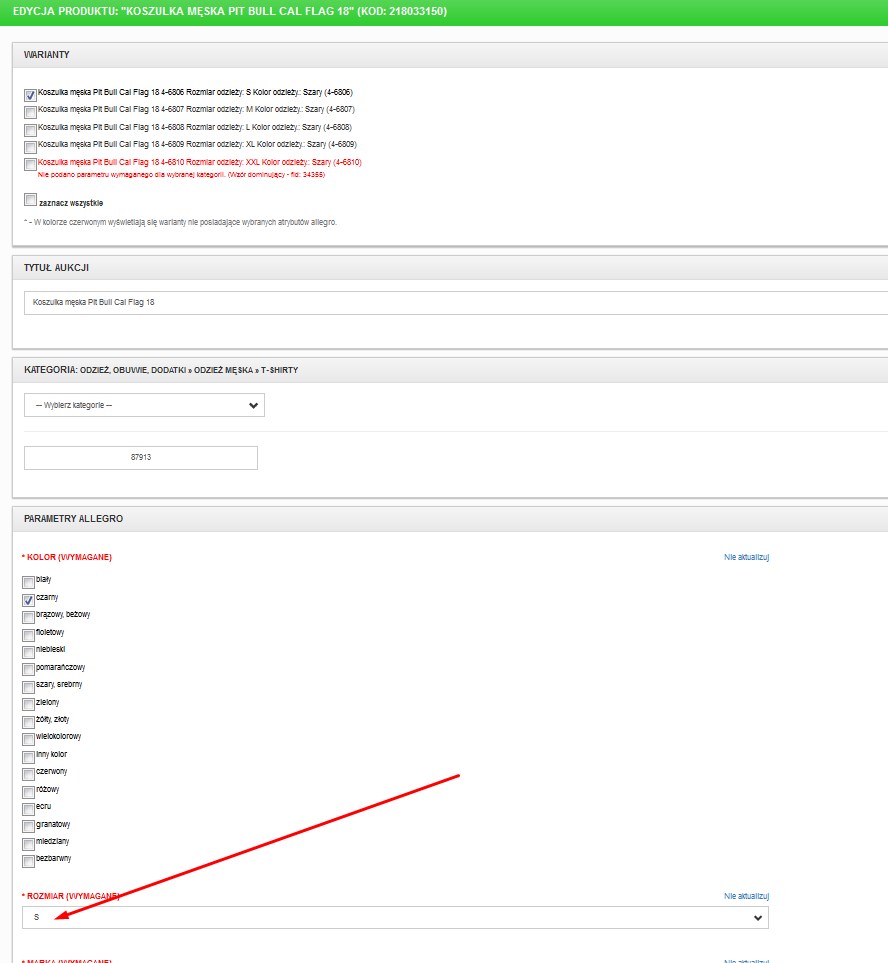Select the 'niebieski' color option
This screenshot has width=888, height=963.
pos(29,651)
